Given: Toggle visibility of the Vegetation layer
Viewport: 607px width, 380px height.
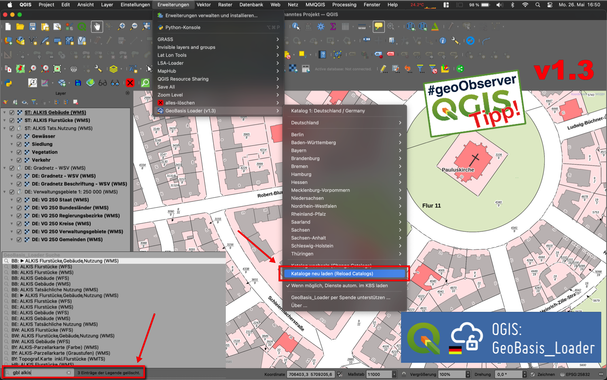Looking at the screenshot, I should point(19,152).
